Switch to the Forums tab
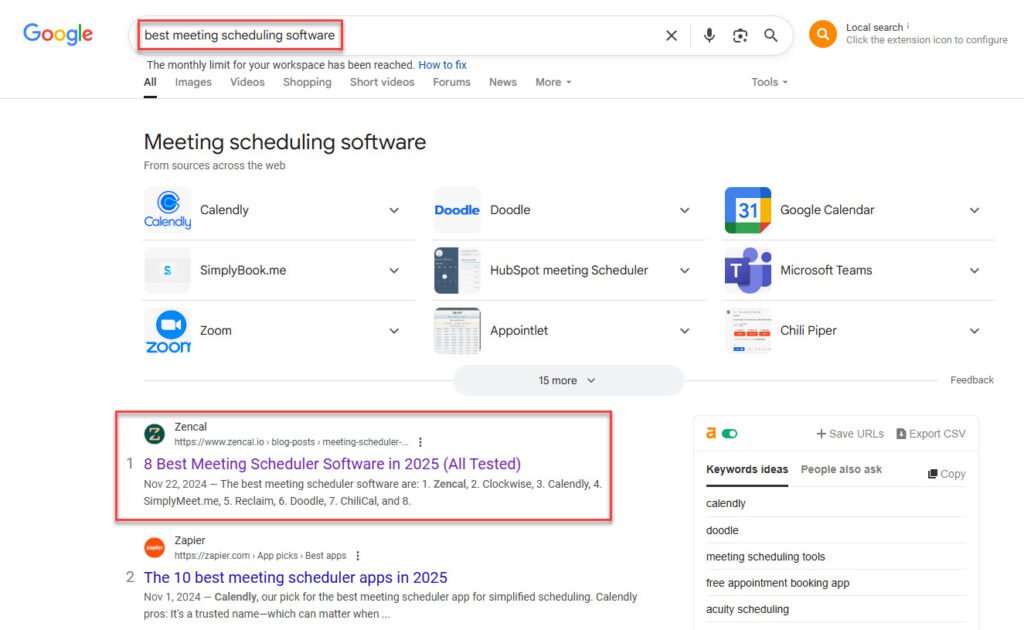Viewport: 1024px width, 630px height. coord(452,82)
